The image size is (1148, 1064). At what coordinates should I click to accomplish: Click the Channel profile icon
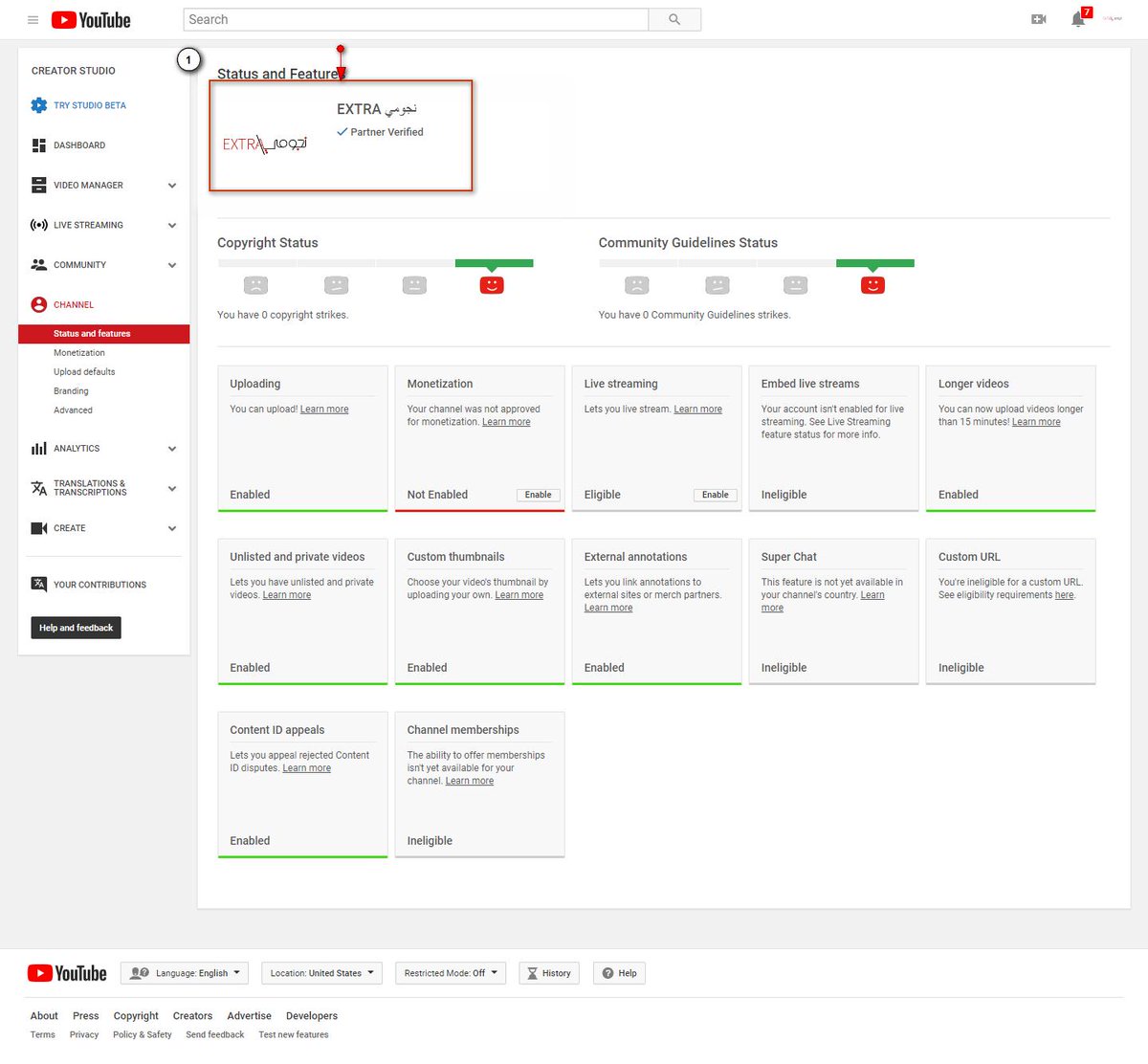click(x=39, y=304)
